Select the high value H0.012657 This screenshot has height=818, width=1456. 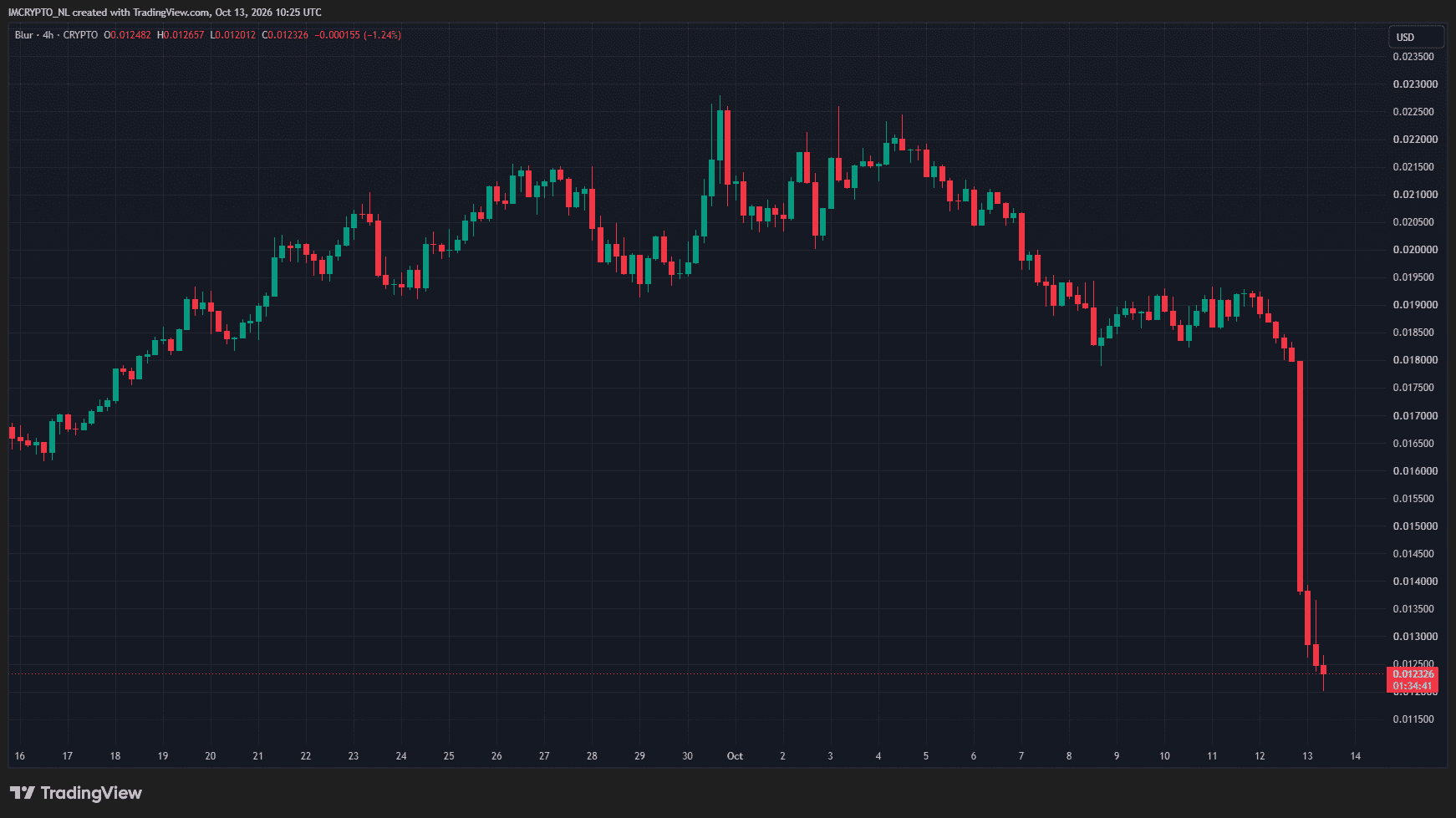(x=181, y=35)
